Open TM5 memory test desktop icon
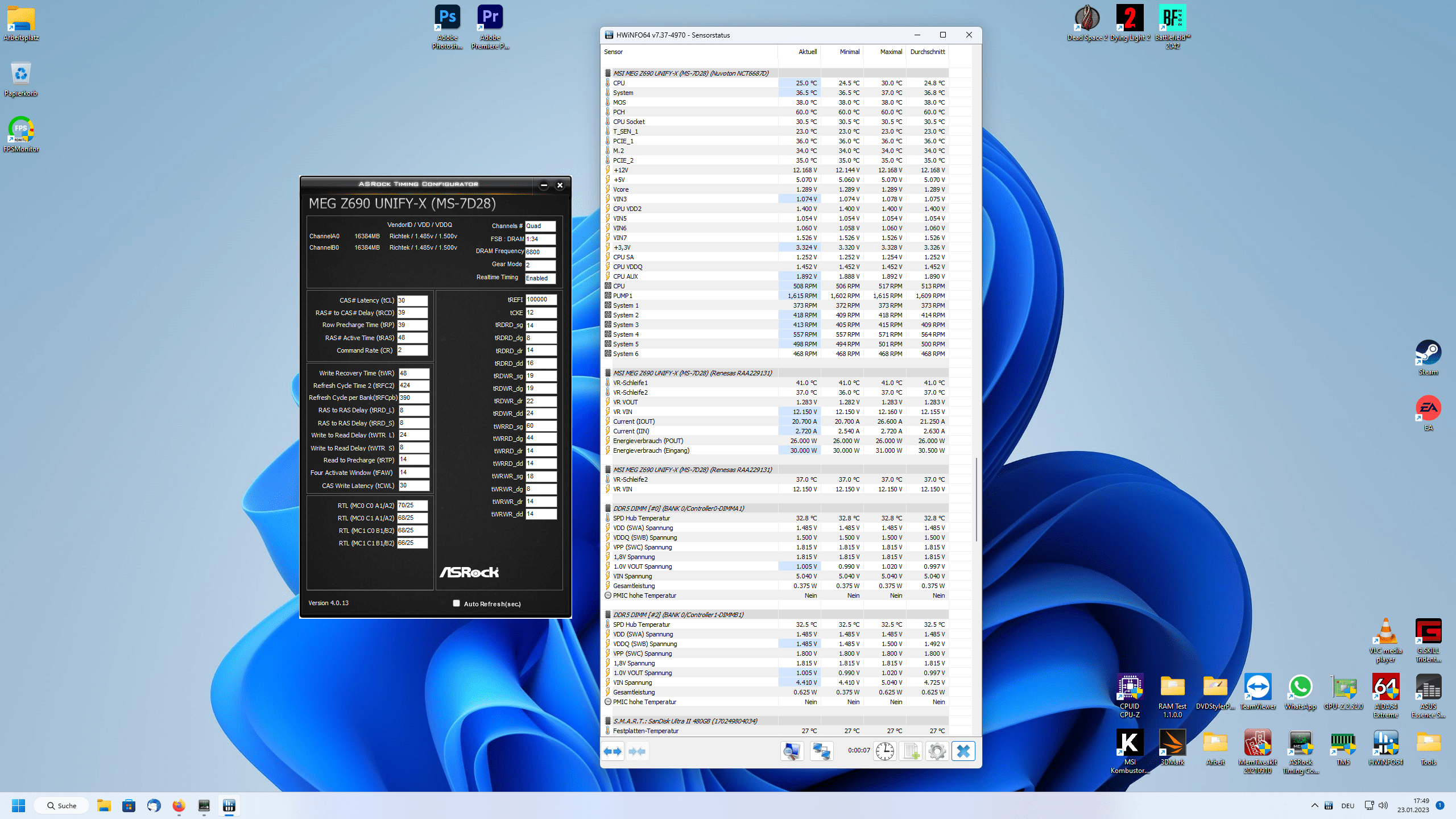1456x819 pixels. tap(1343, 747)
